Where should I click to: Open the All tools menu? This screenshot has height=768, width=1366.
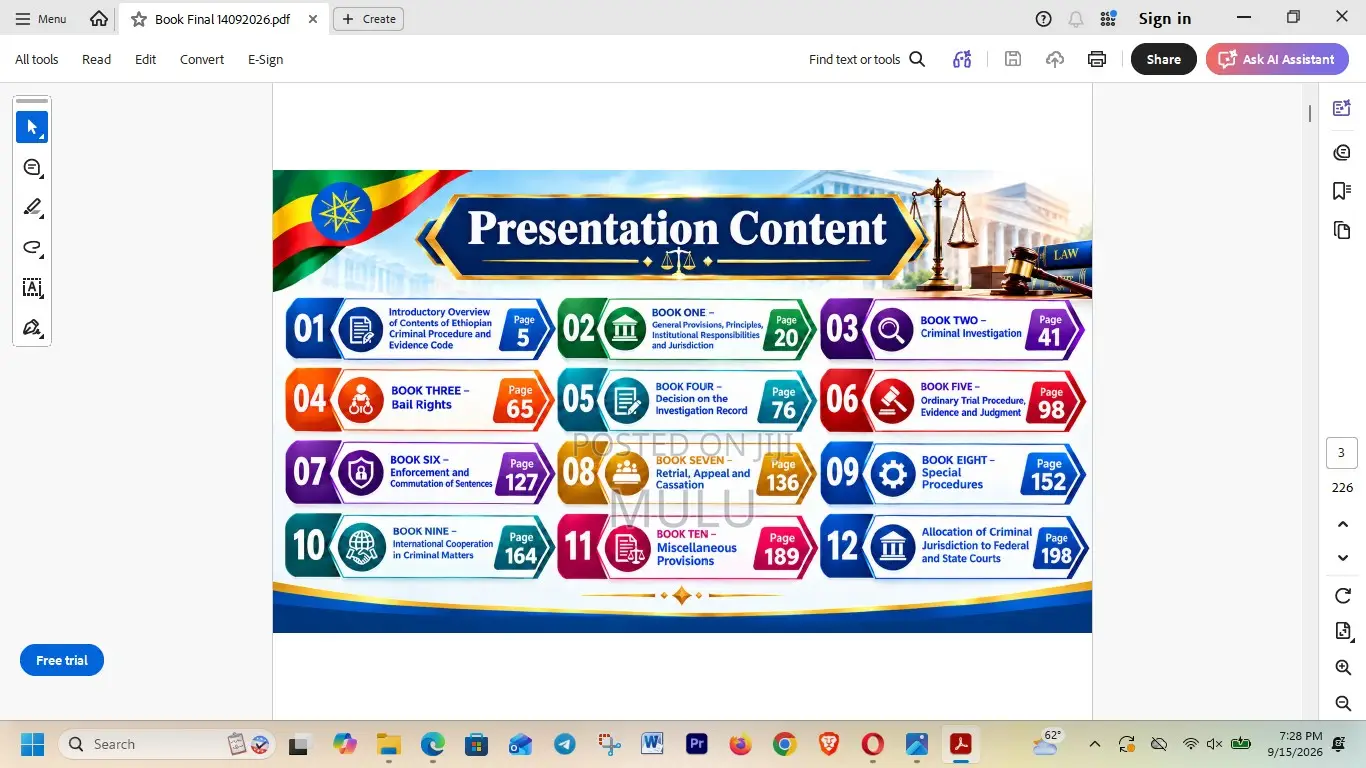point(37,59)
